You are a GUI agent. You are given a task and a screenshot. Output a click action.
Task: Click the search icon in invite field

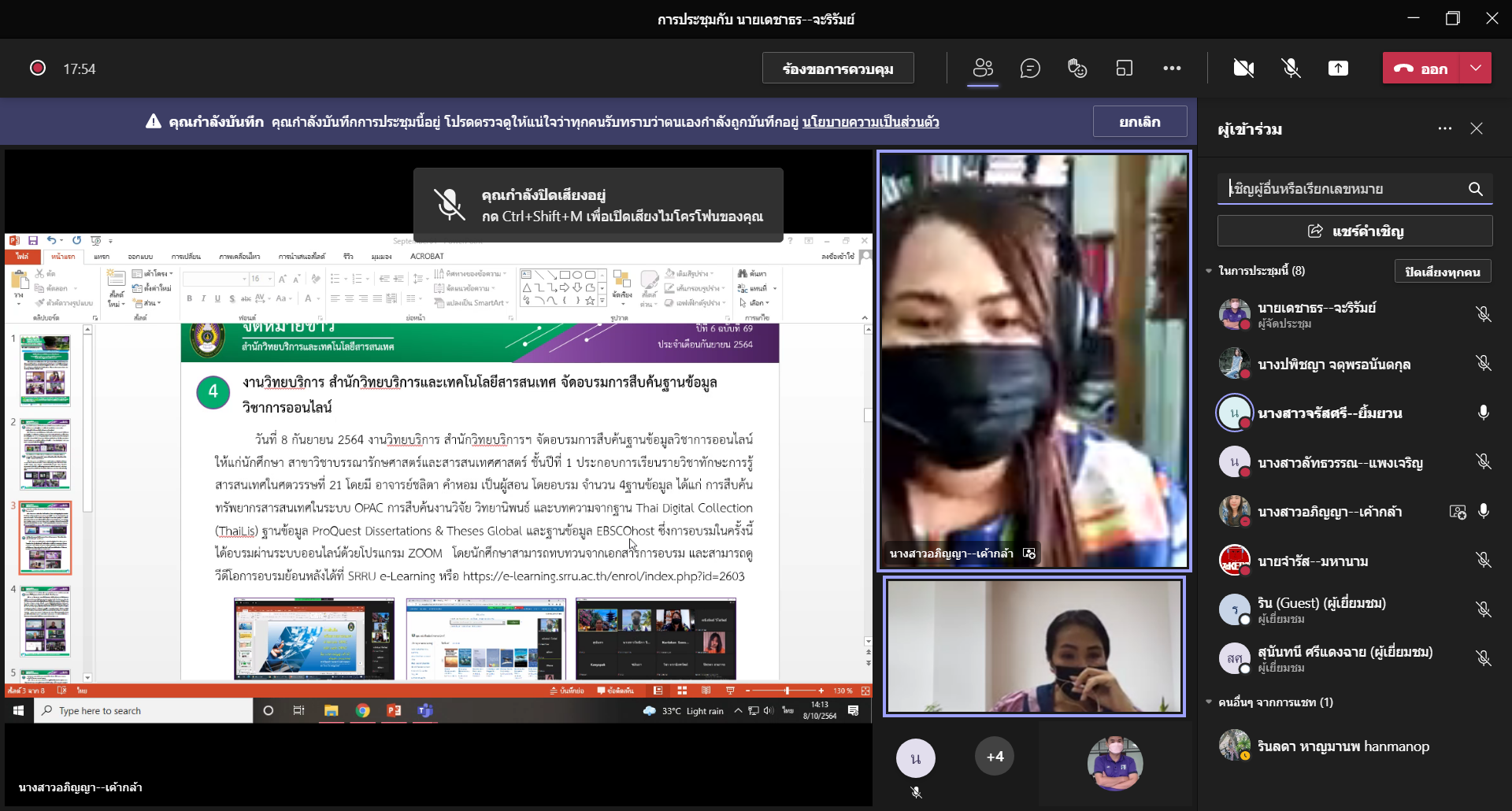[1475, 189]
